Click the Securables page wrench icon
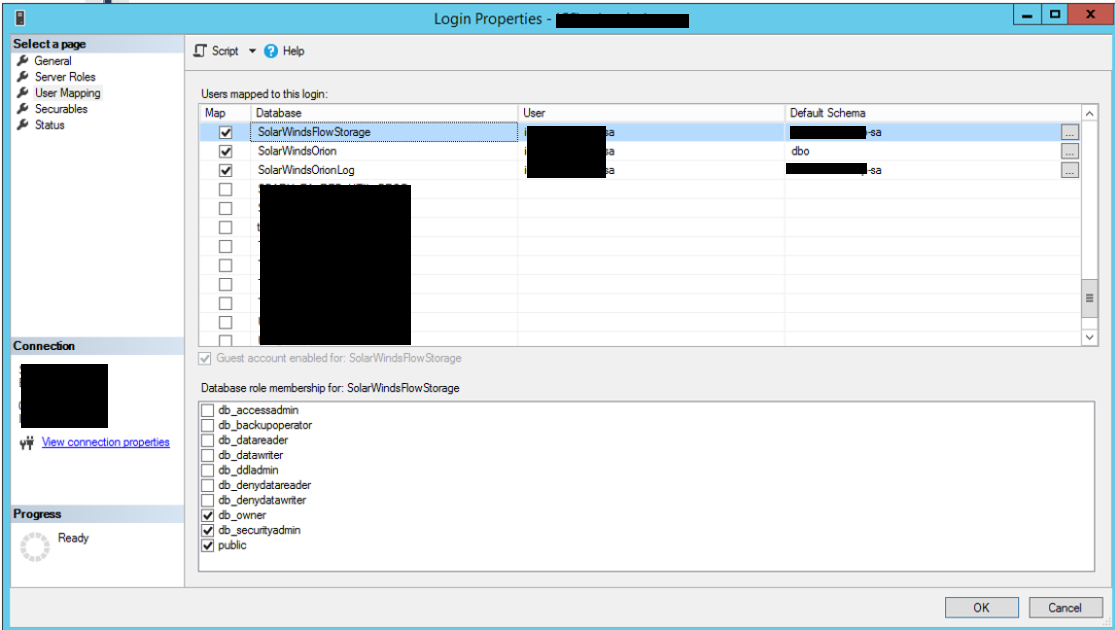 [23, 108]
